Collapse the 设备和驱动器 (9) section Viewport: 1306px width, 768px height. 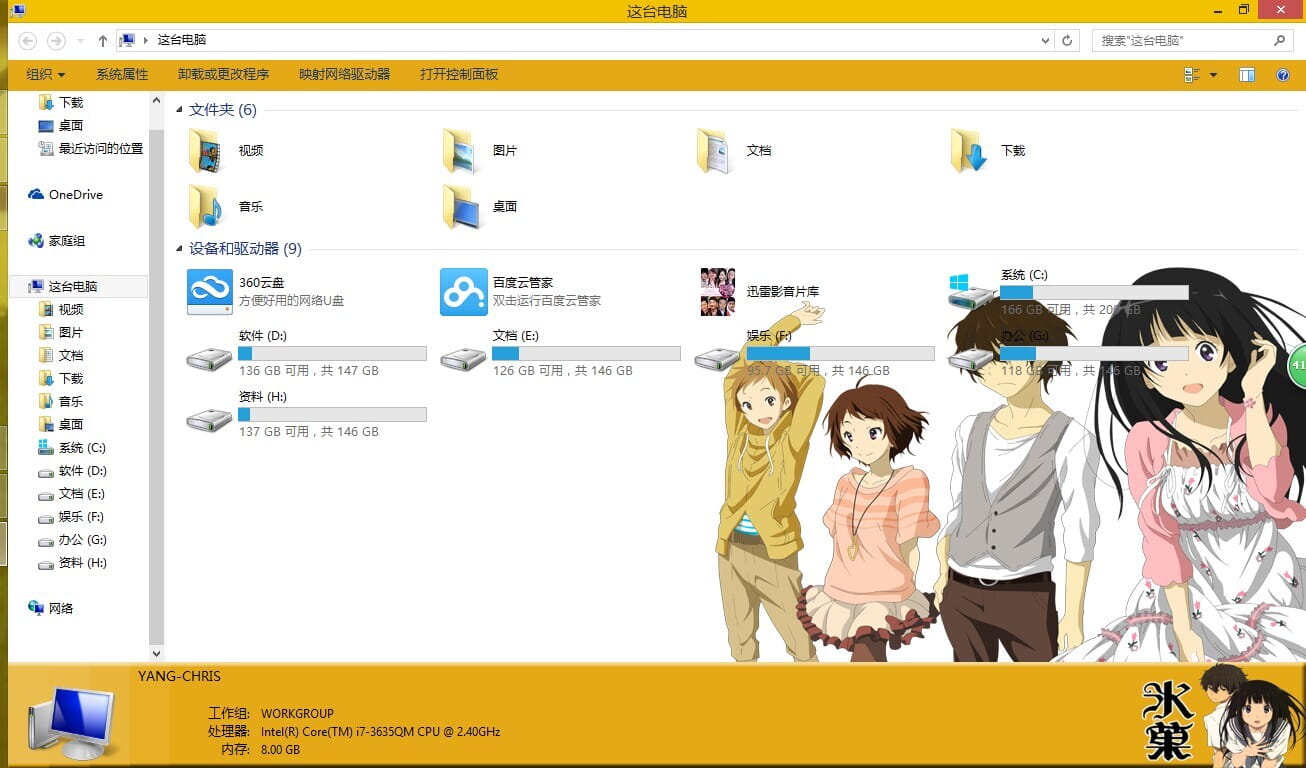tap(179, 248)
